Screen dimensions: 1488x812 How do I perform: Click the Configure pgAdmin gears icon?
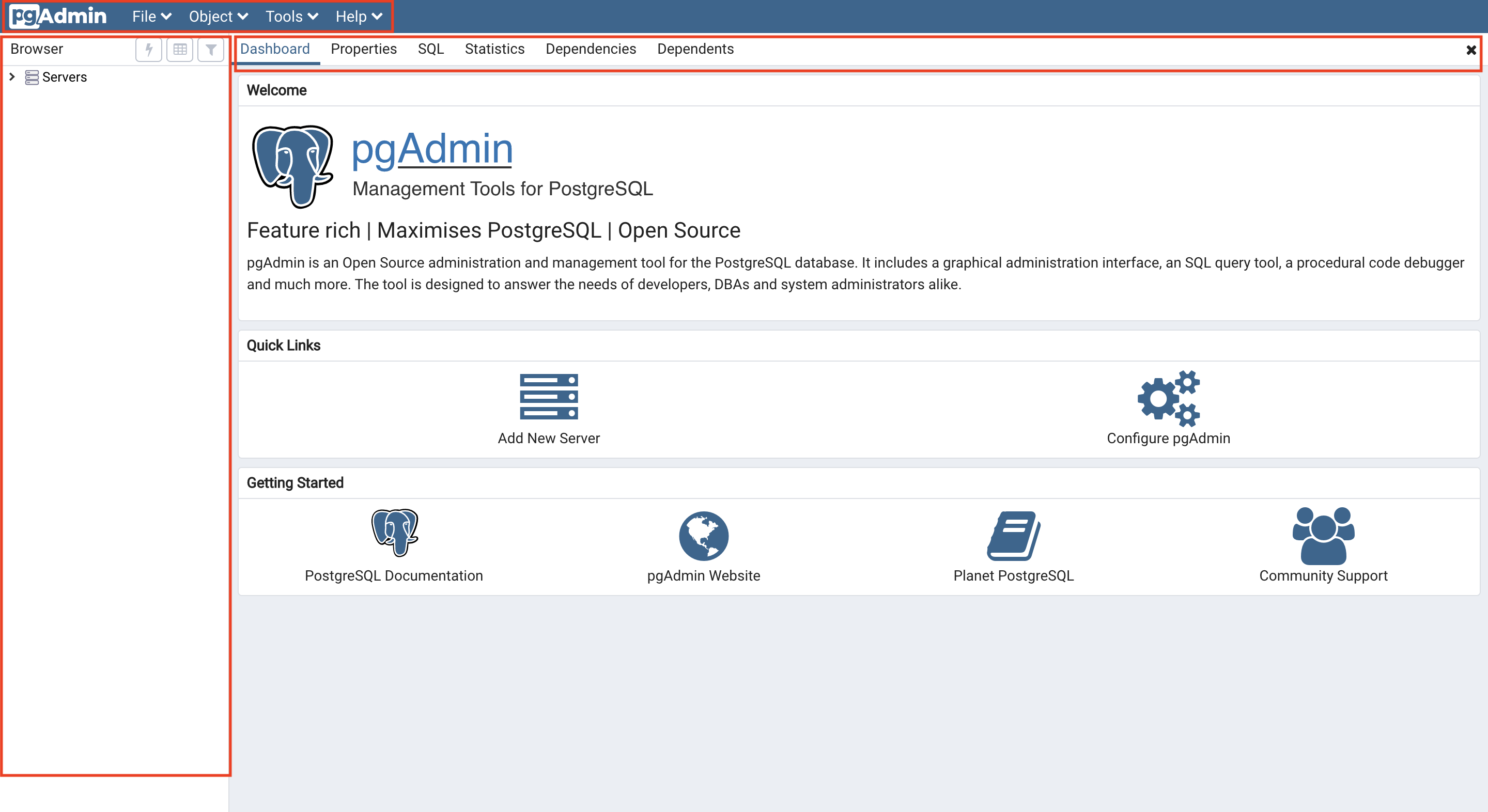coord(1169,398)
